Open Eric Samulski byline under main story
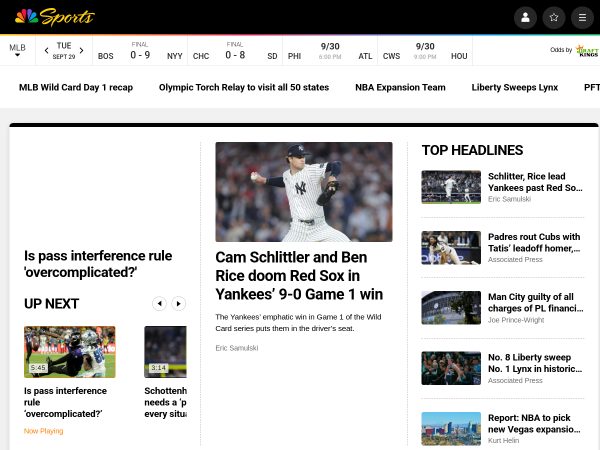This screenshot has height=450, width=600. pyautogui.click(x=236, y=348)
